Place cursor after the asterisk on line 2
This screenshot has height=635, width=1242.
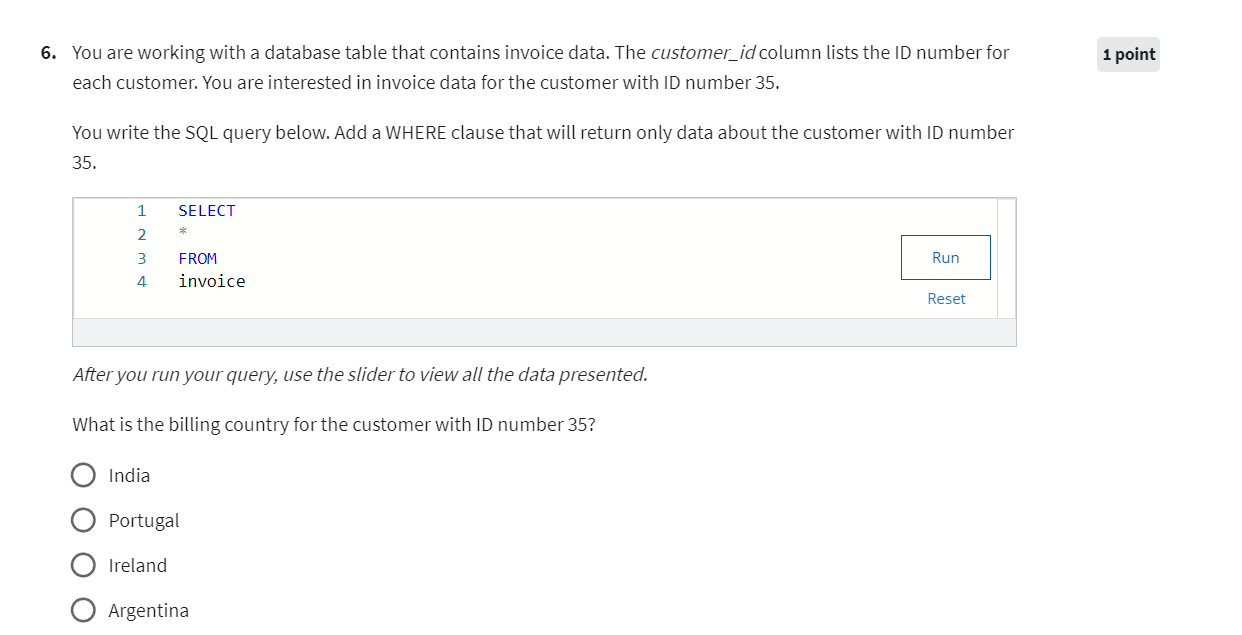point(190,234)
